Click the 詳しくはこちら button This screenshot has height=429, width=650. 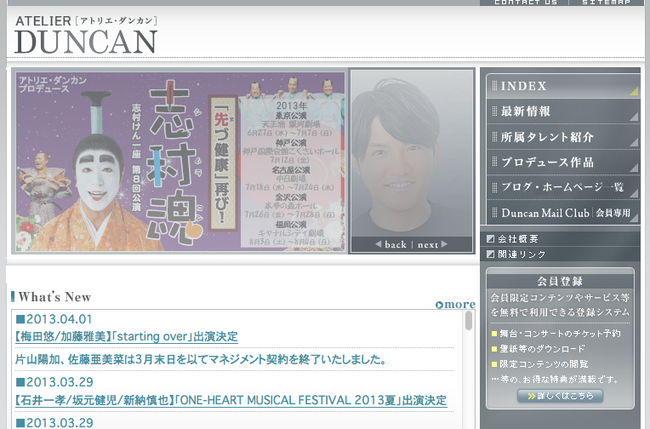[560, 396]
